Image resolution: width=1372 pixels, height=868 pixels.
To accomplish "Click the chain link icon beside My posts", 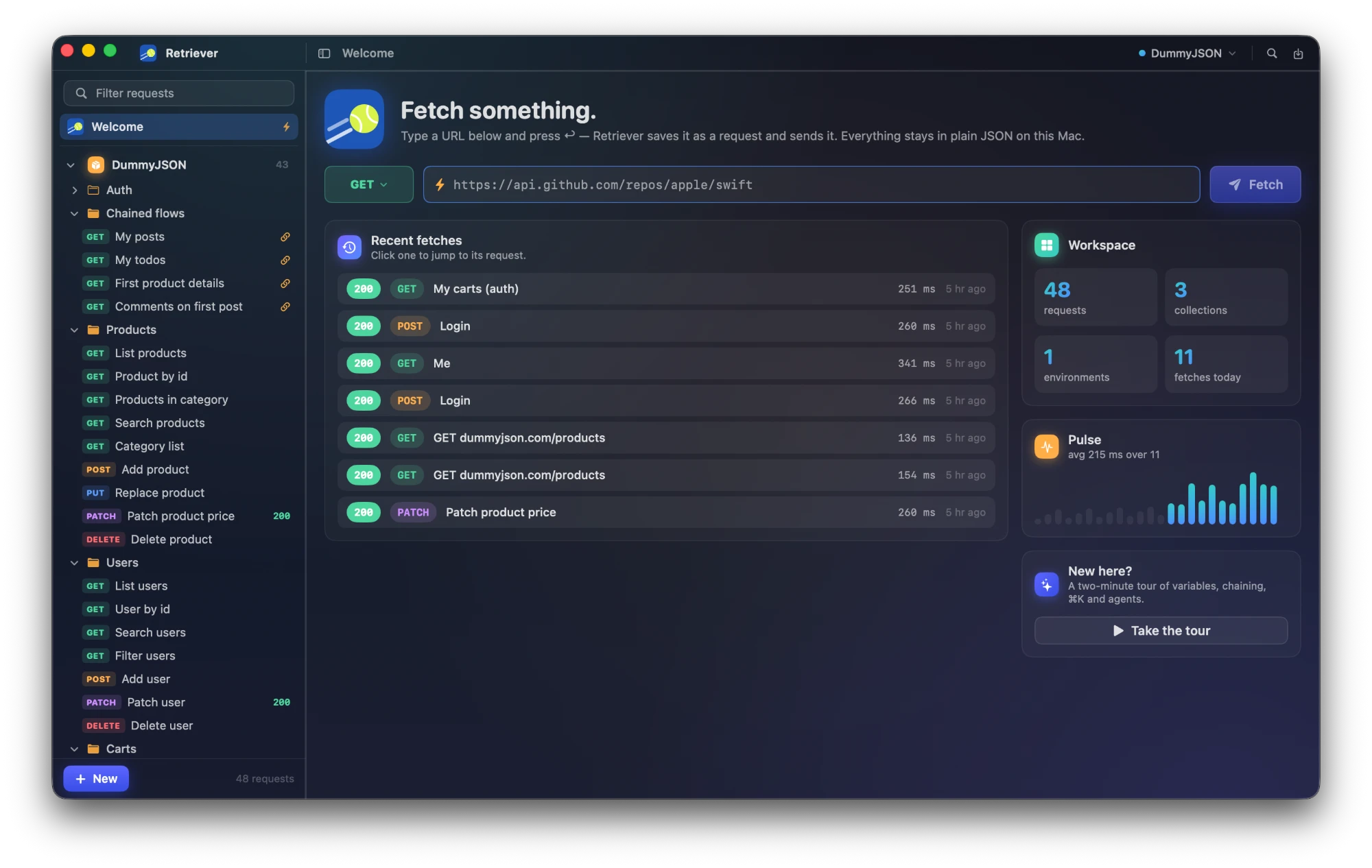I will (x=285, y=237).
